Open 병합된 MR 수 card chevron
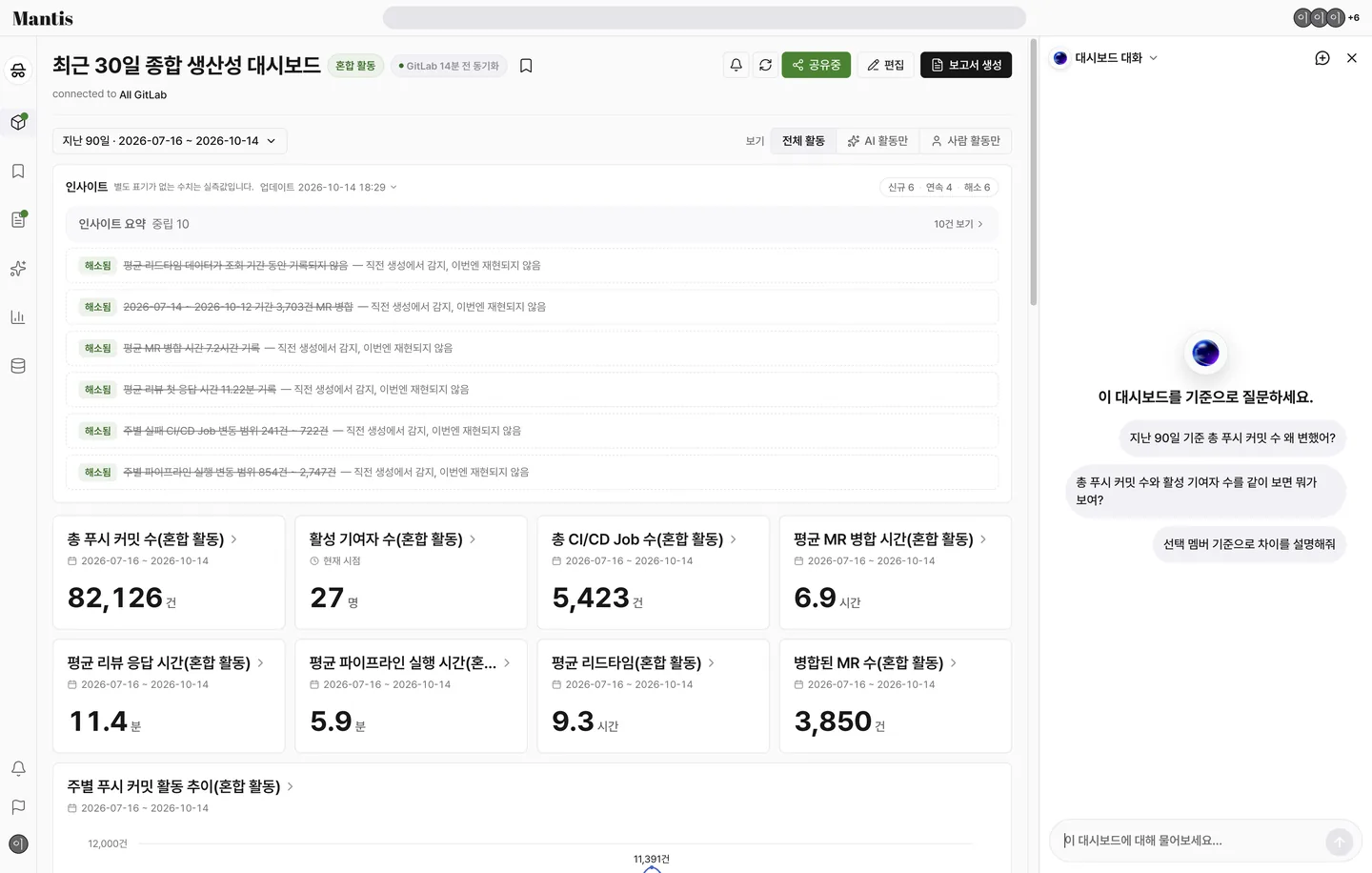The height and width of the screenshot is (873, 1372). tap(954, 663)
